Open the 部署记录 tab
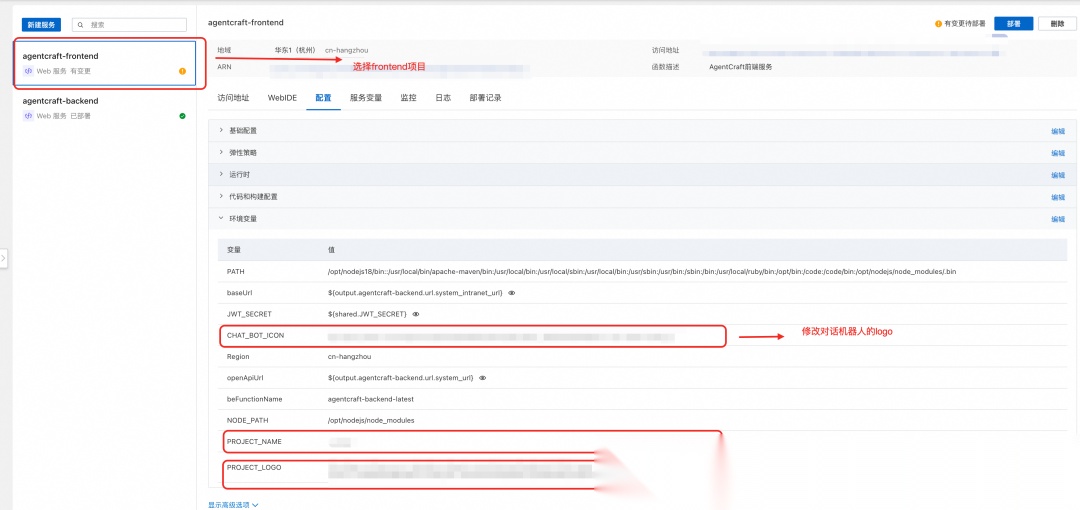1080x510 pixels. coord(486,98)
